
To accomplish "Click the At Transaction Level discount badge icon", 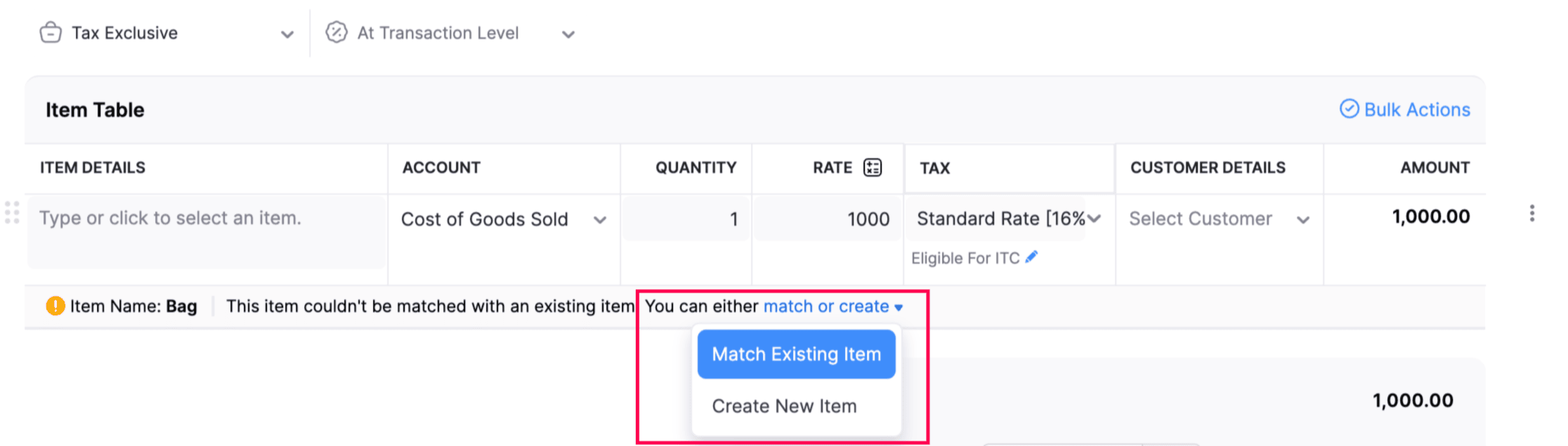I will (x=337, y=32).
